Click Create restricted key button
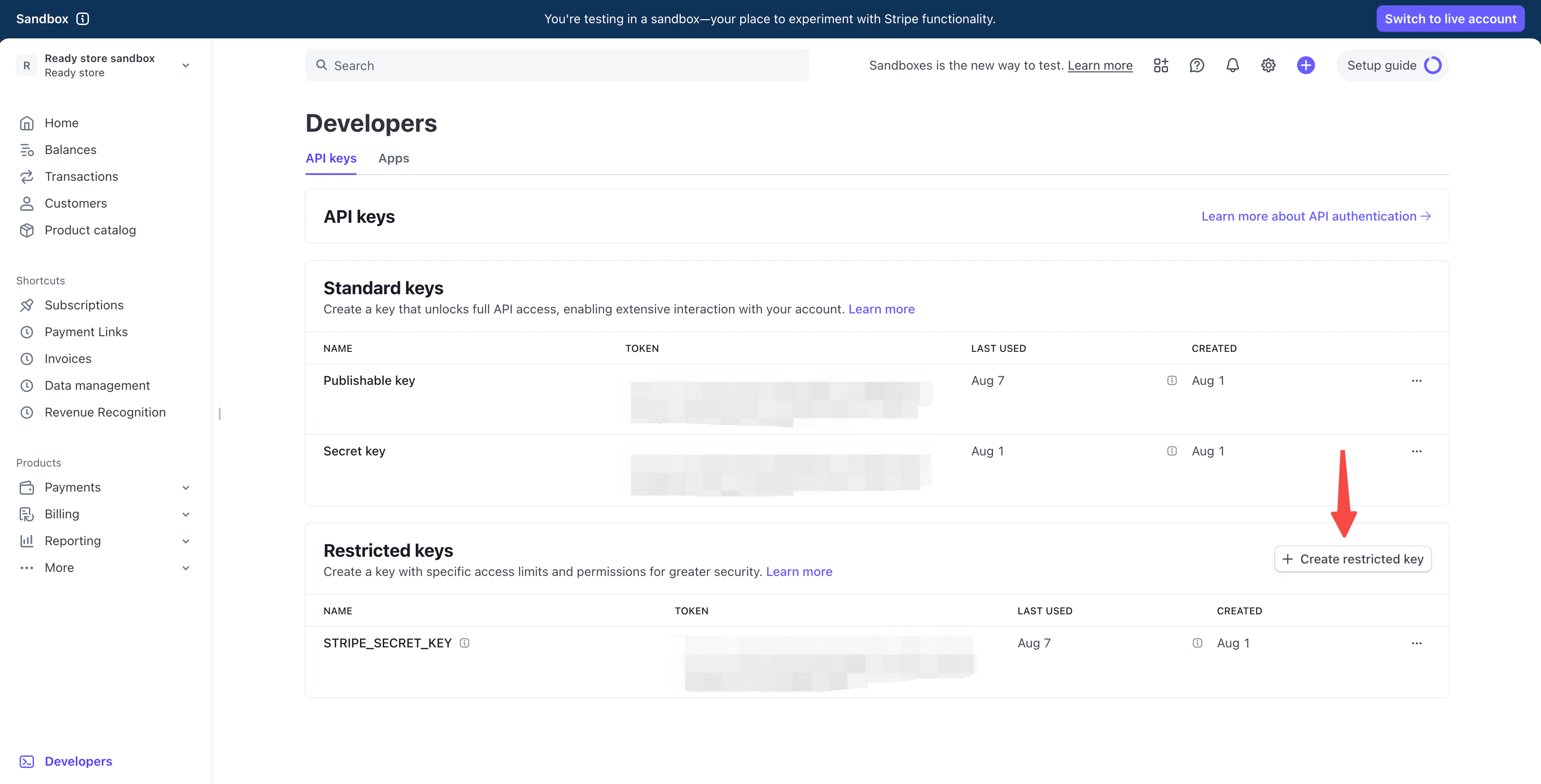The height and width of the screenshot is (784, 1541). pyautogui.click(x=1353, y=559)
